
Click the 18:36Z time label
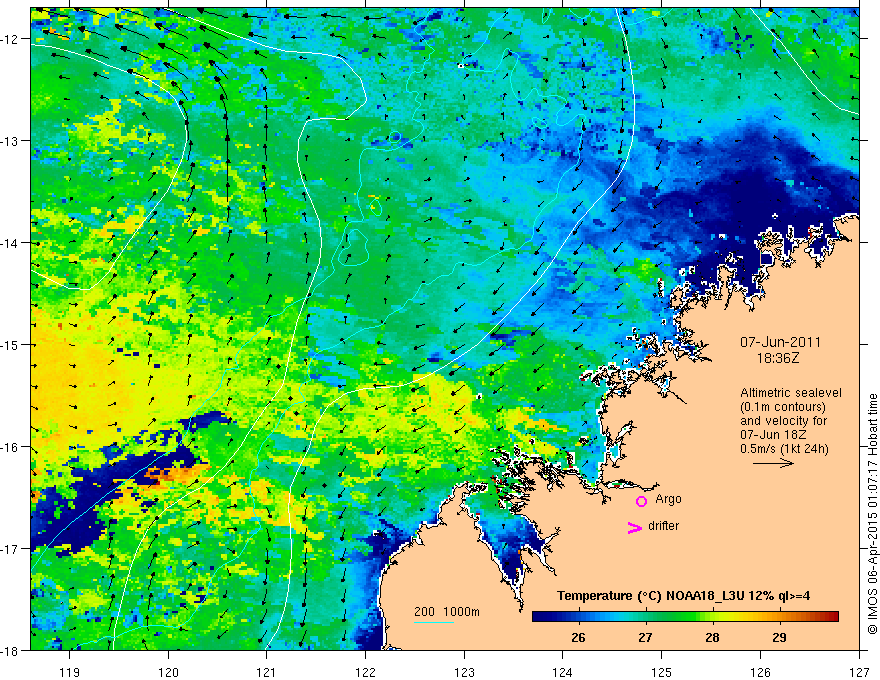(777, 358)
